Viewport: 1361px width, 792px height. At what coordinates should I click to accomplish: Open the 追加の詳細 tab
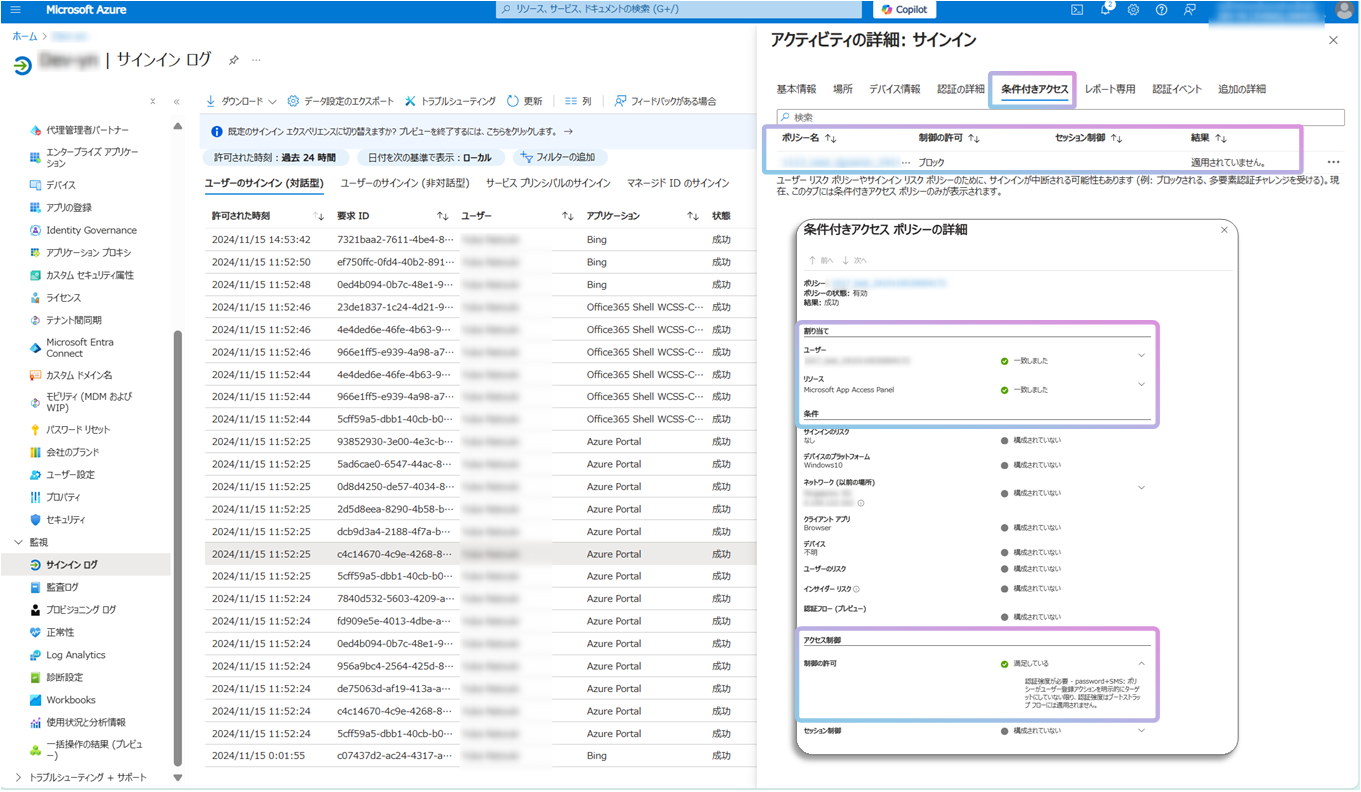click(x=1242, y=89)
